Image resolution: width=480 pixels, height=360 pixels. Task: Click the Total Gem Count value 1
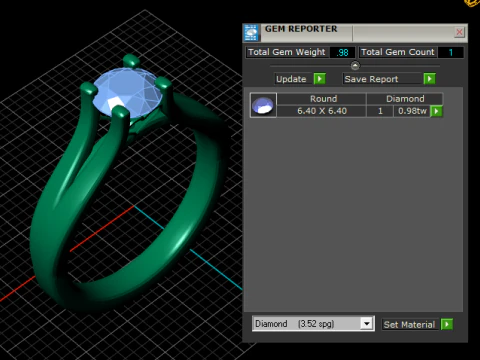click(x=451, y=52)
